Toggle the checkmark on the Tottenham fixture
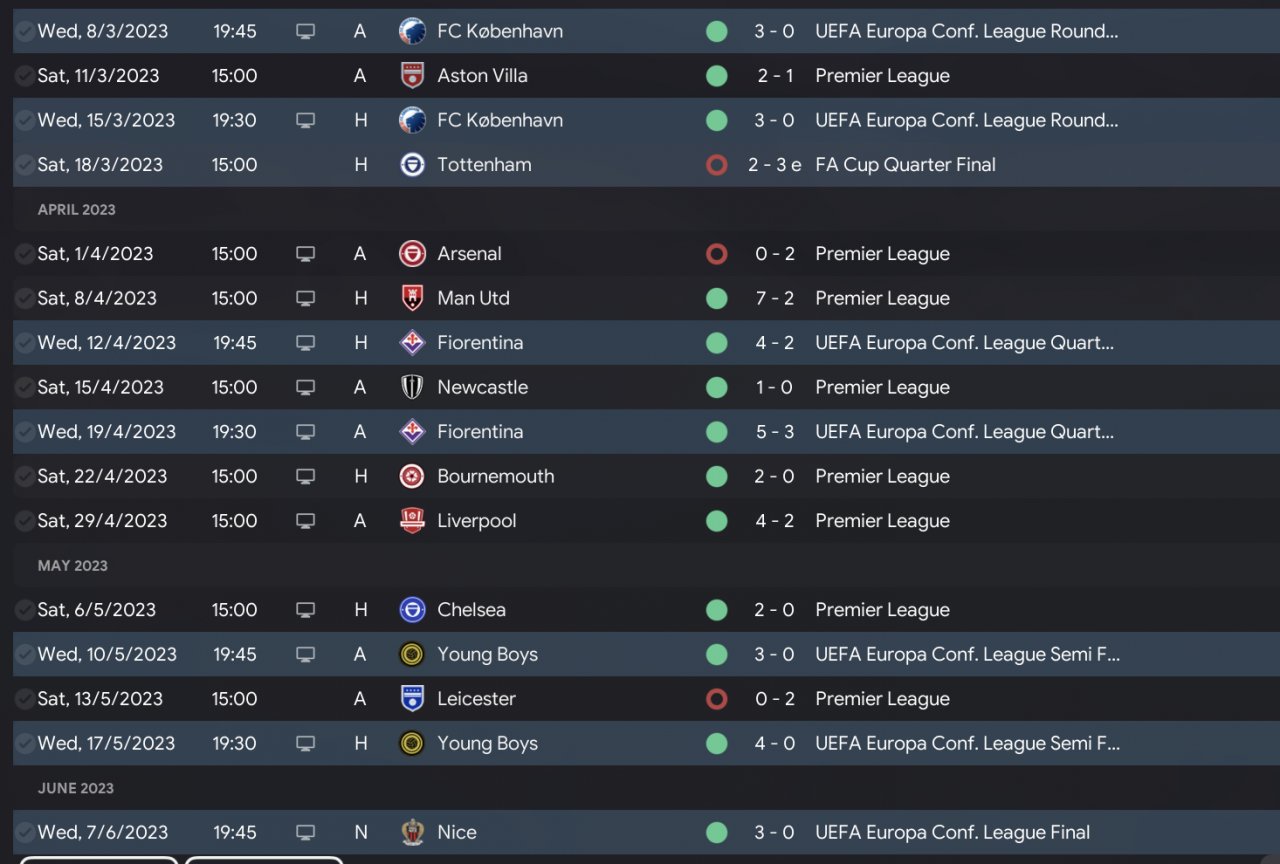 click(24, 165)
